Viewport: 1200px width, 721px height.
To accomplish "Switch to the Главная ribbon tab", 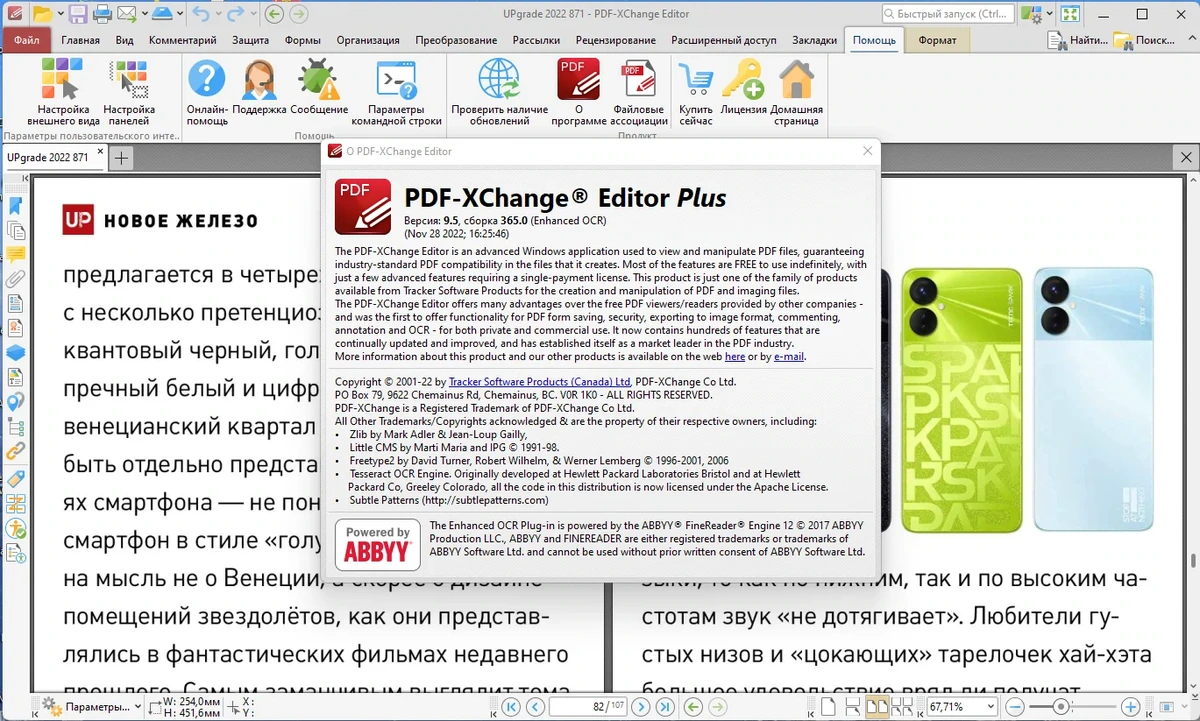I will click(80, 40).
